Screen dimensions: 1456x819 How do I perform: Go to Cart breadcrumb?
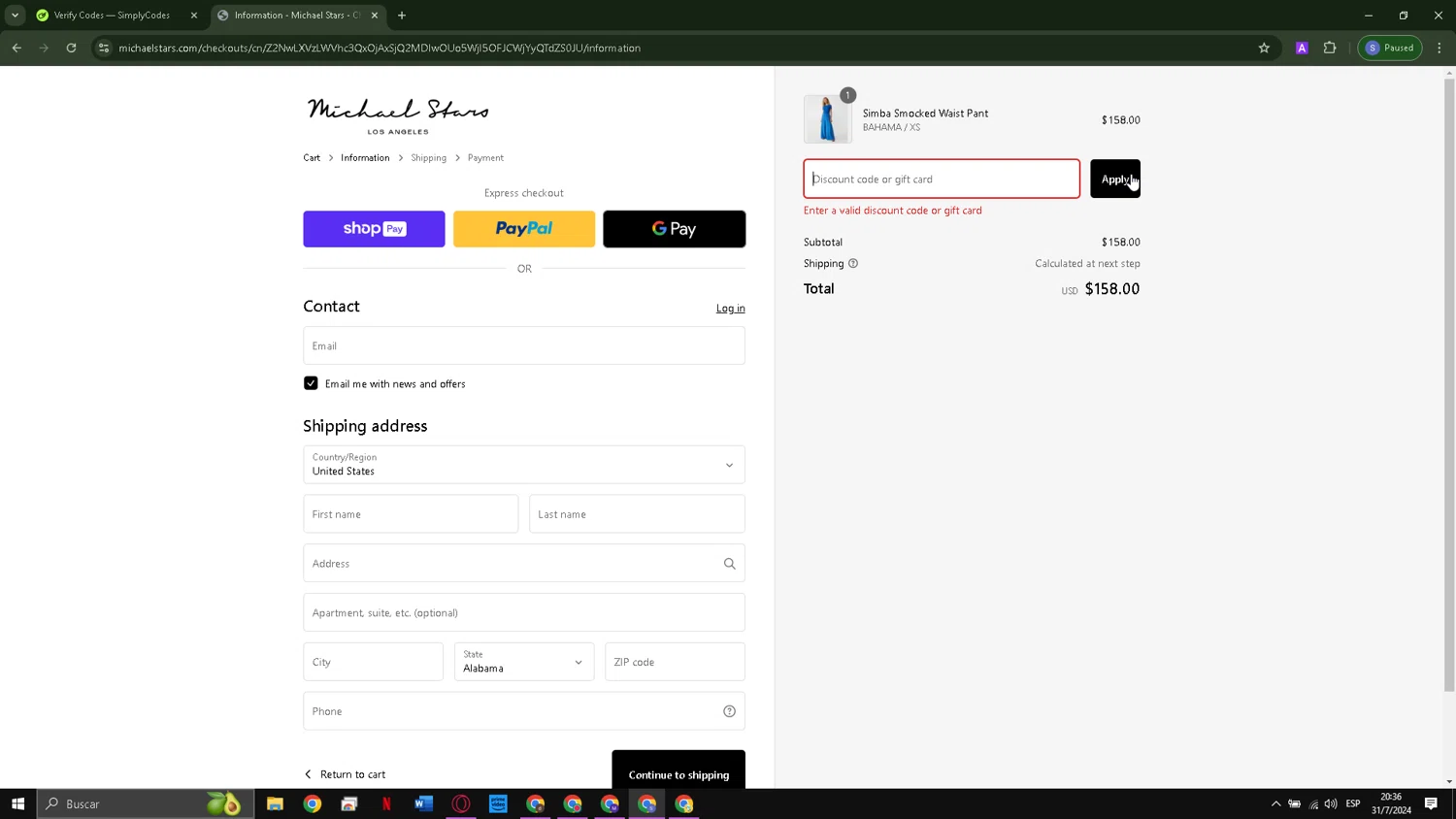pyautogui.click(x=312, y=157)
